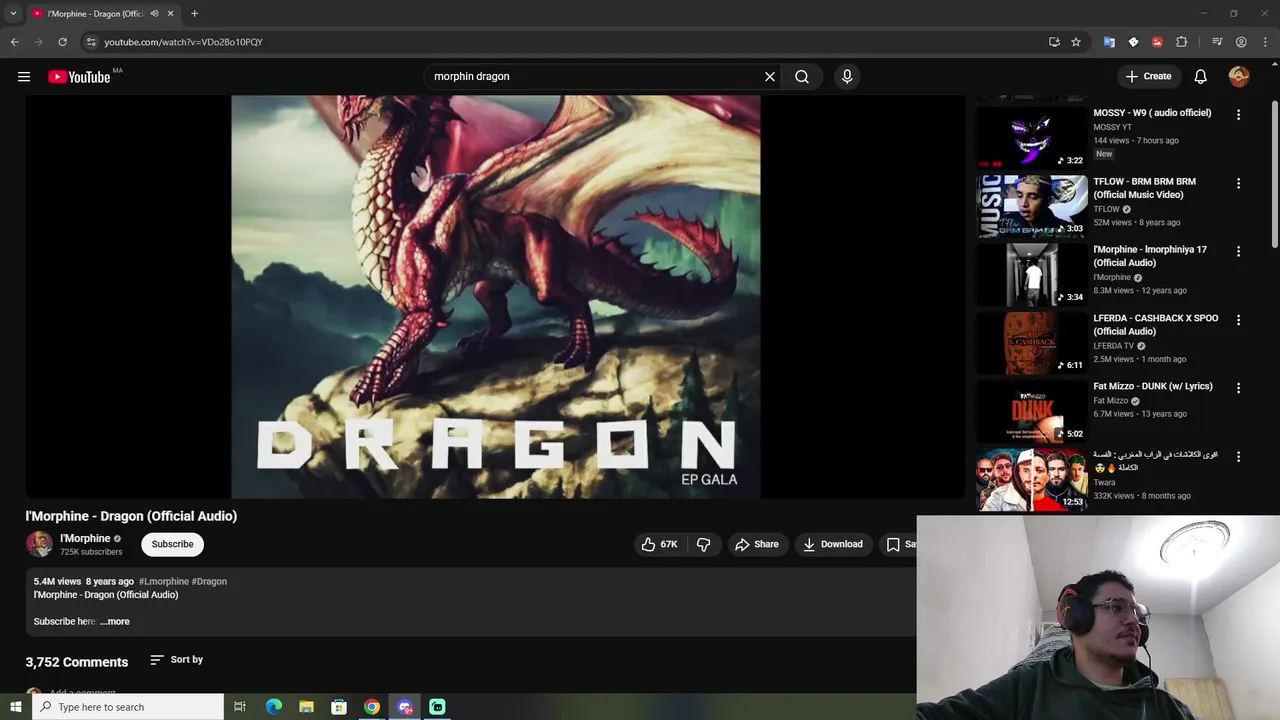Image resolution: width=1280 pixels, height=720 pixels.
Task: Bookmark this page with the star
Action: pyautogui.click(x=1076, y=42)
